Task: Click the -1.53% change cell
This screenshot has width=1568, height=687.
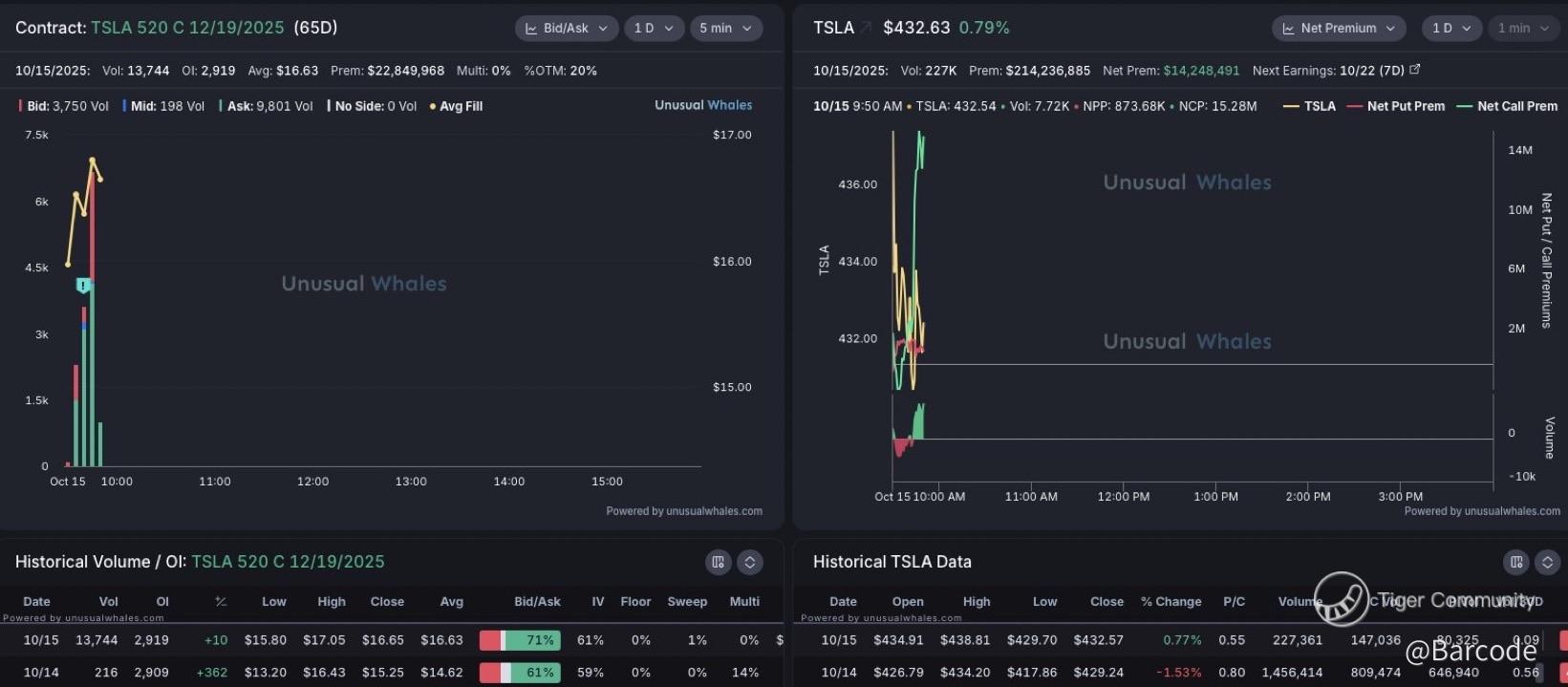Action: coord(1179,673)
